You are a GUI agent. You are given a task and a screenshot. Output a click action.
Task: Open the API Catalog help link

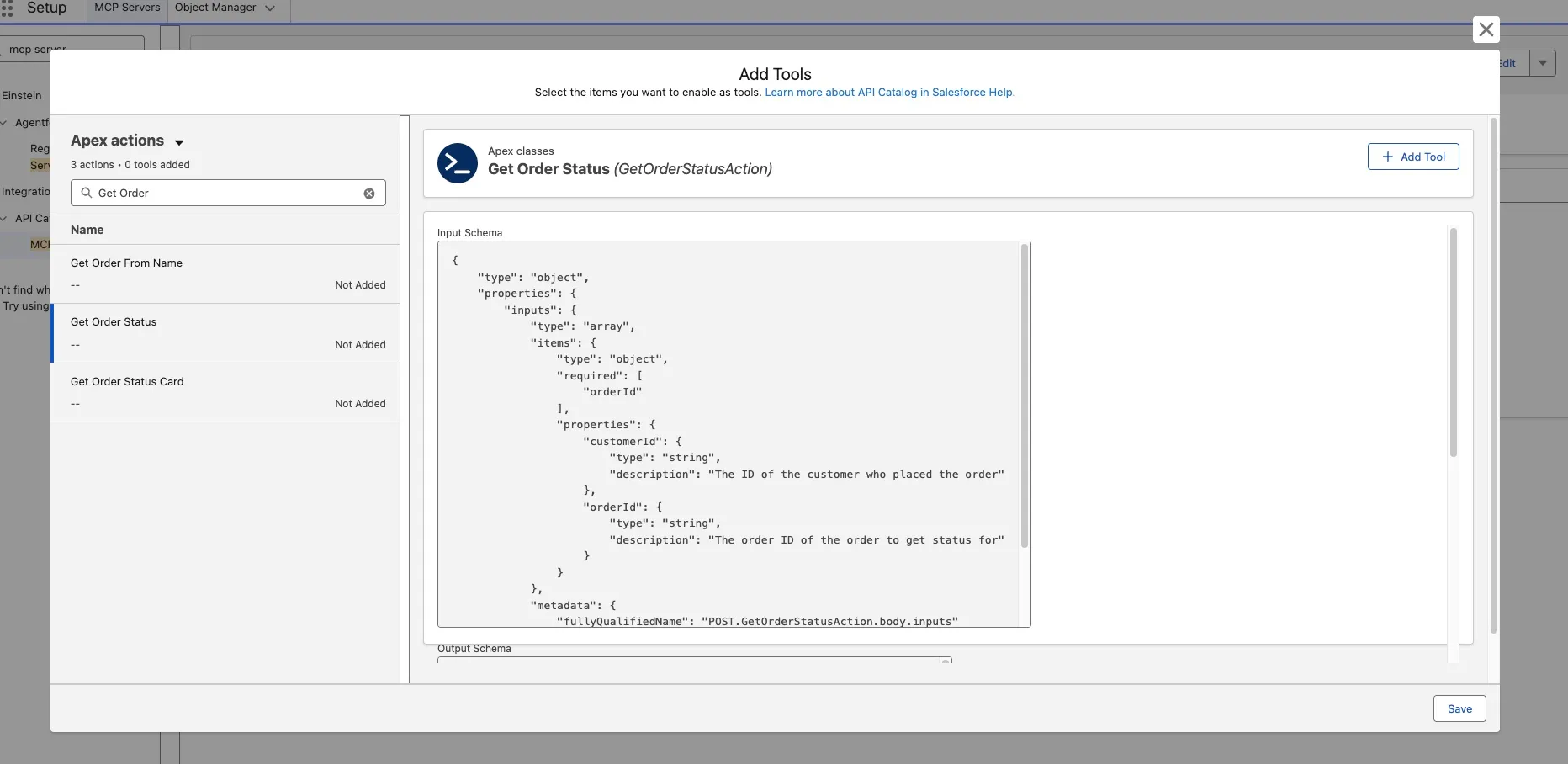pos(889,93)
